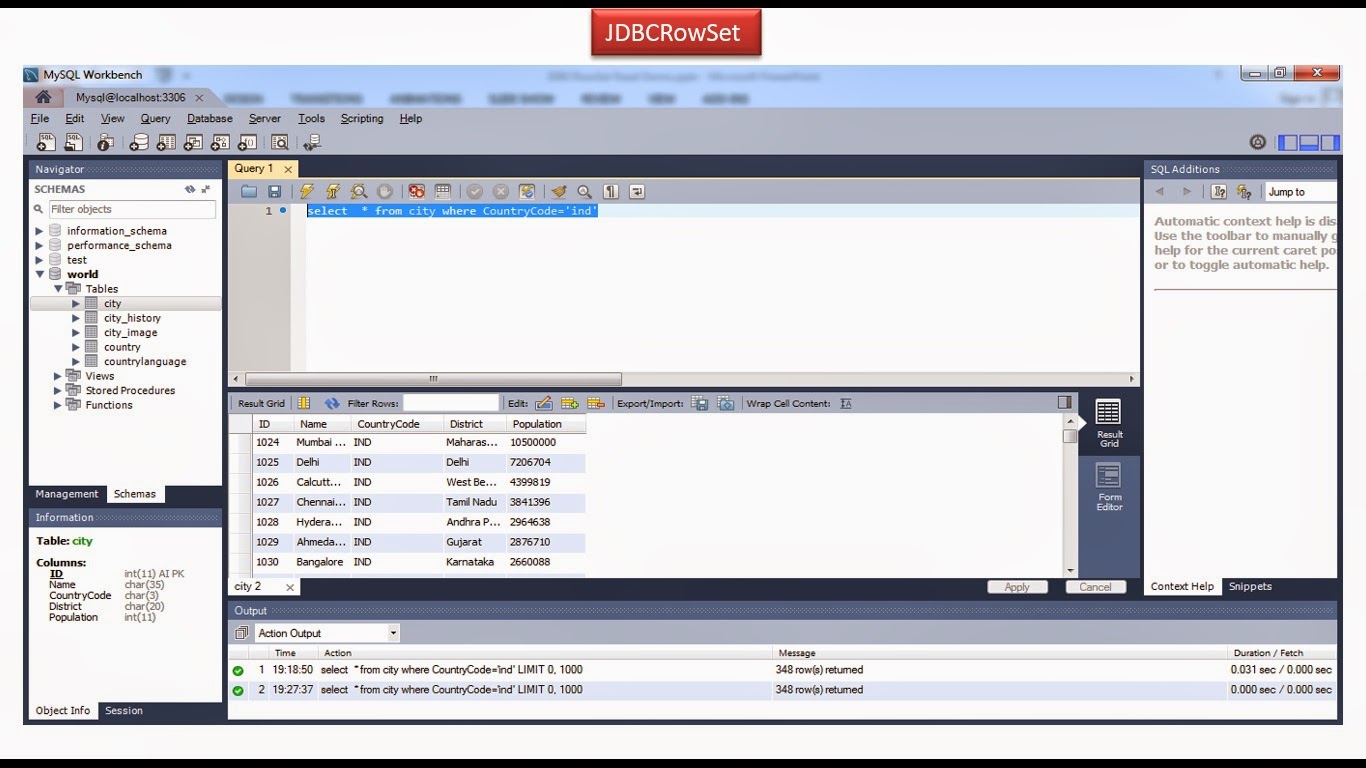Viewport: 1366px width, 768px height.
Task: Toggle Wrap Cell Content icon
Action: [x=846, y=403]
